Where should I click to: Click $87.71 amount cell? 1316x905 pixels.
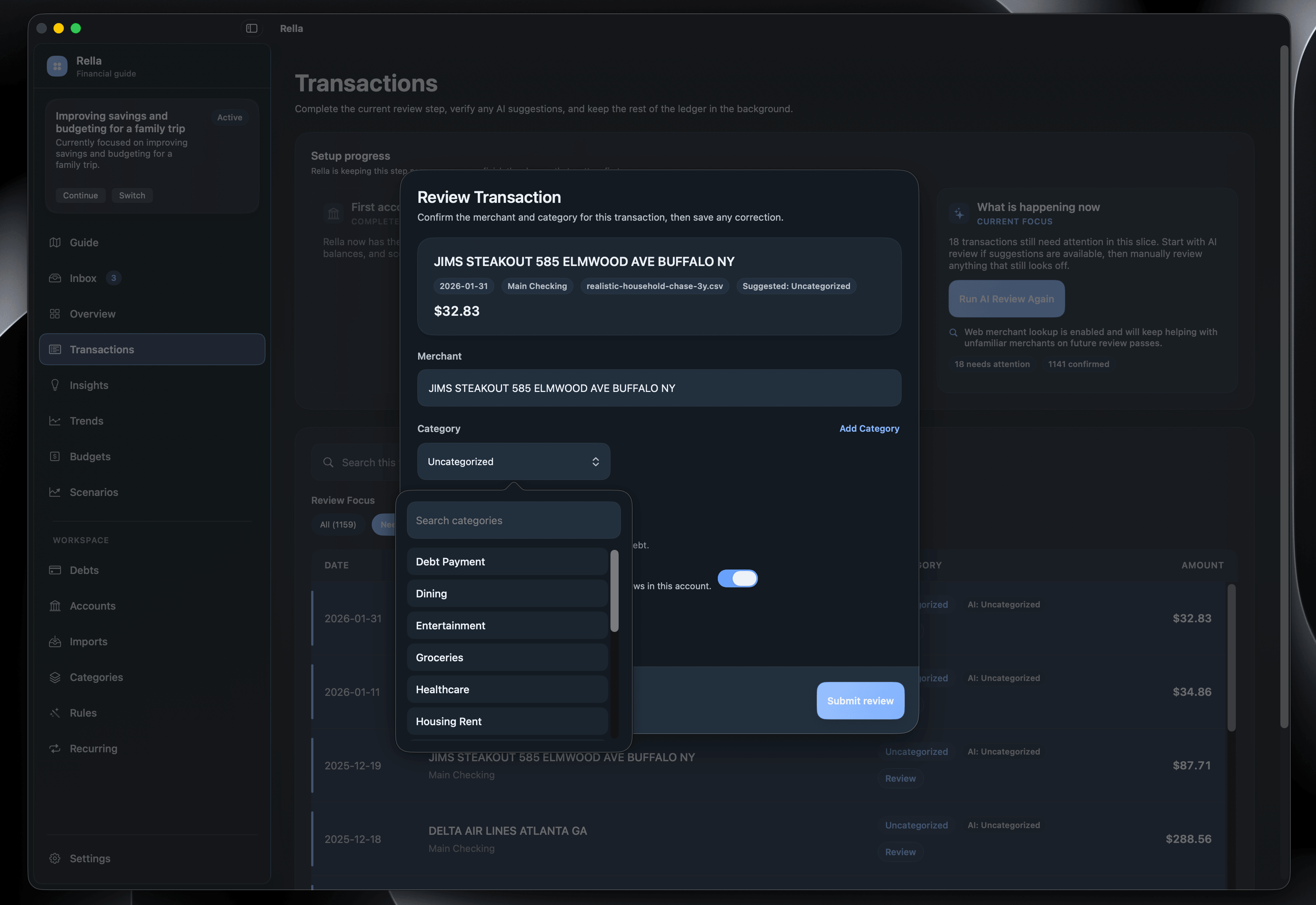[1192, 766]
